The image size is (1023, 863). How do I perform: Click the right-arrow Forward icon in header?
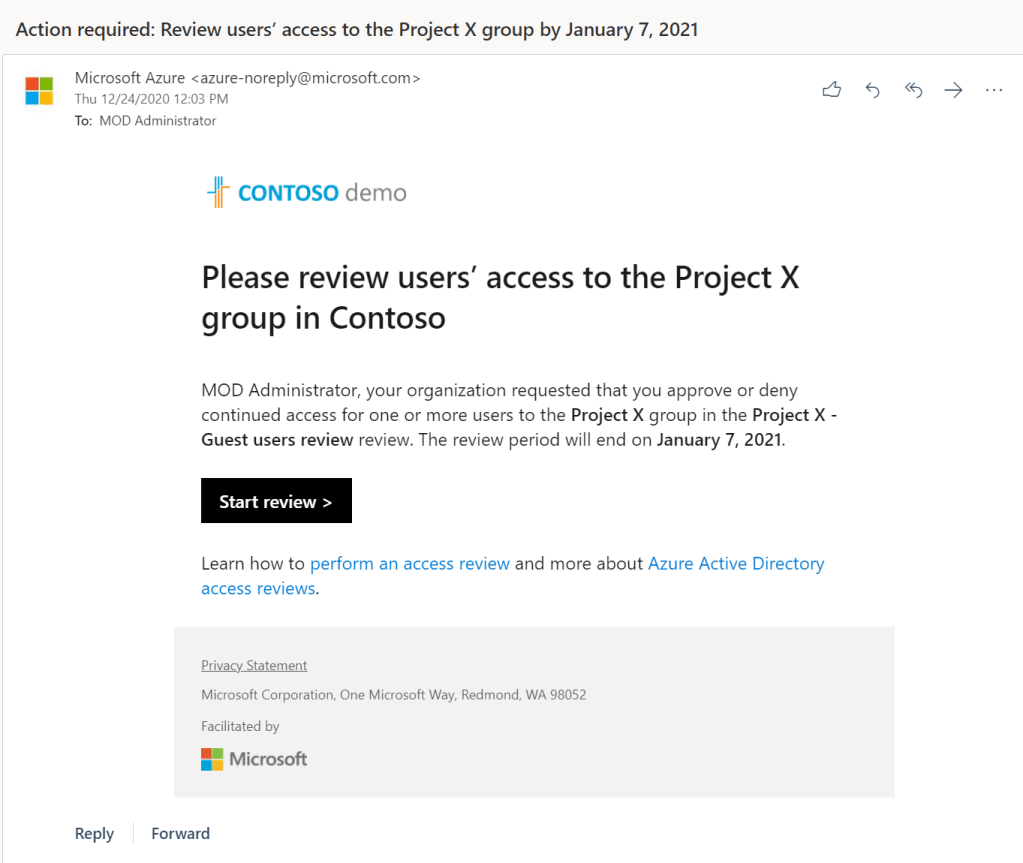(953, 90)
